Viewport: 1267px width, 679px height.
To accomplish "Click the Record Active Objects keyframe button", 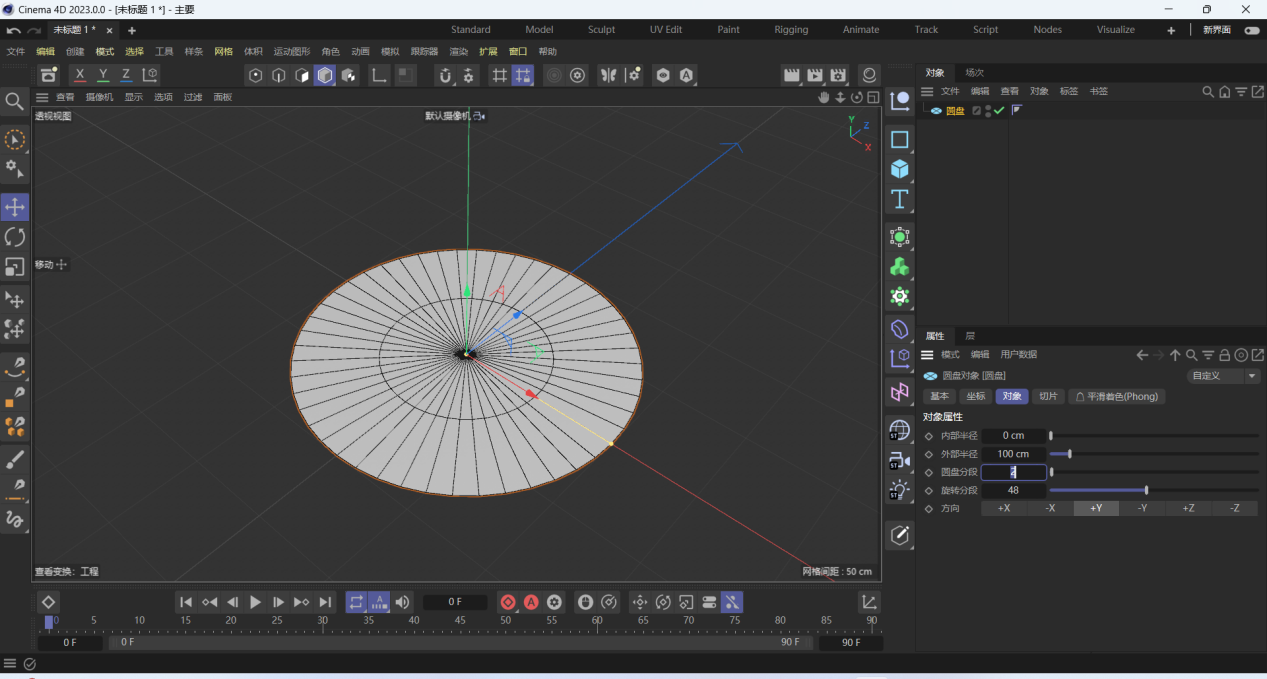I will pos(508,602).
